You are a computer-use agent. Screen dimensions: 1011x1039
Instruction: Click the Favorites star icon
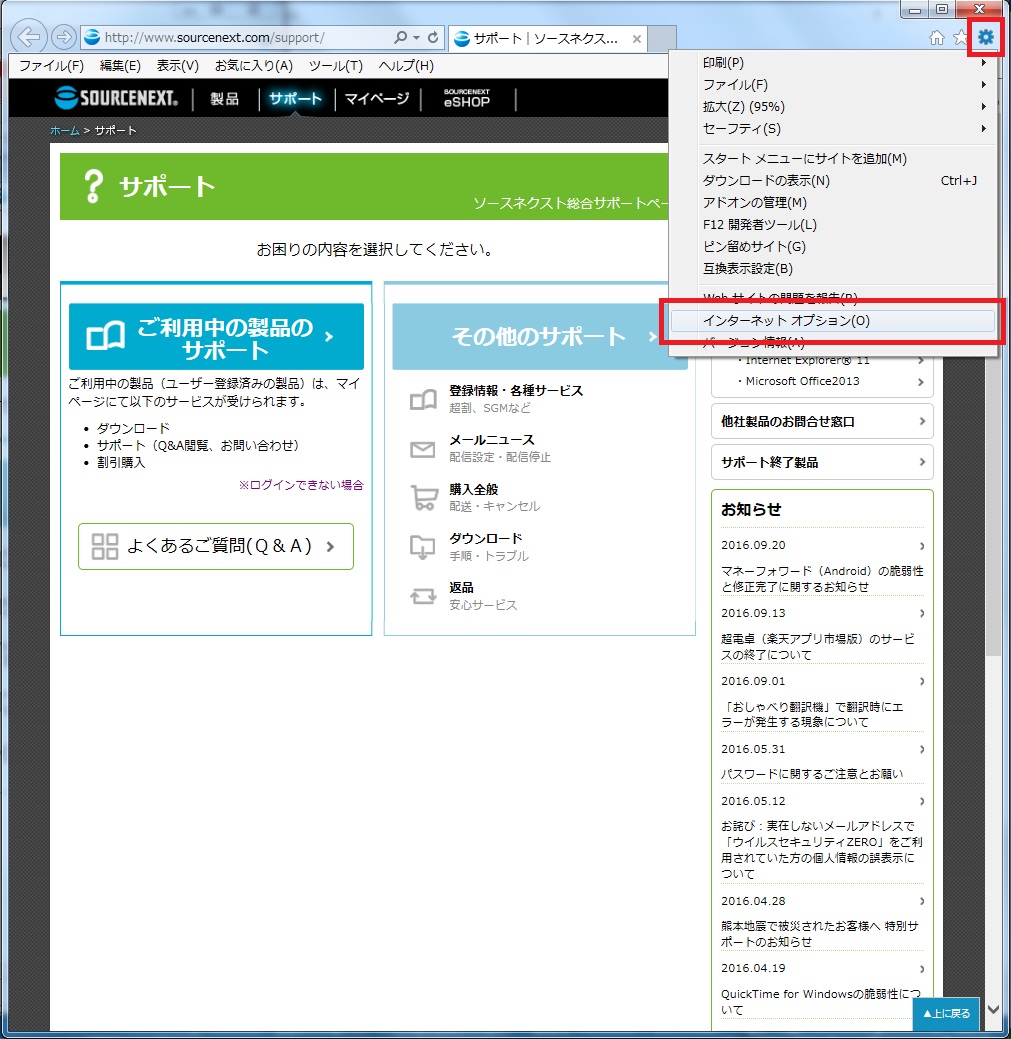[x=960, y=38]
